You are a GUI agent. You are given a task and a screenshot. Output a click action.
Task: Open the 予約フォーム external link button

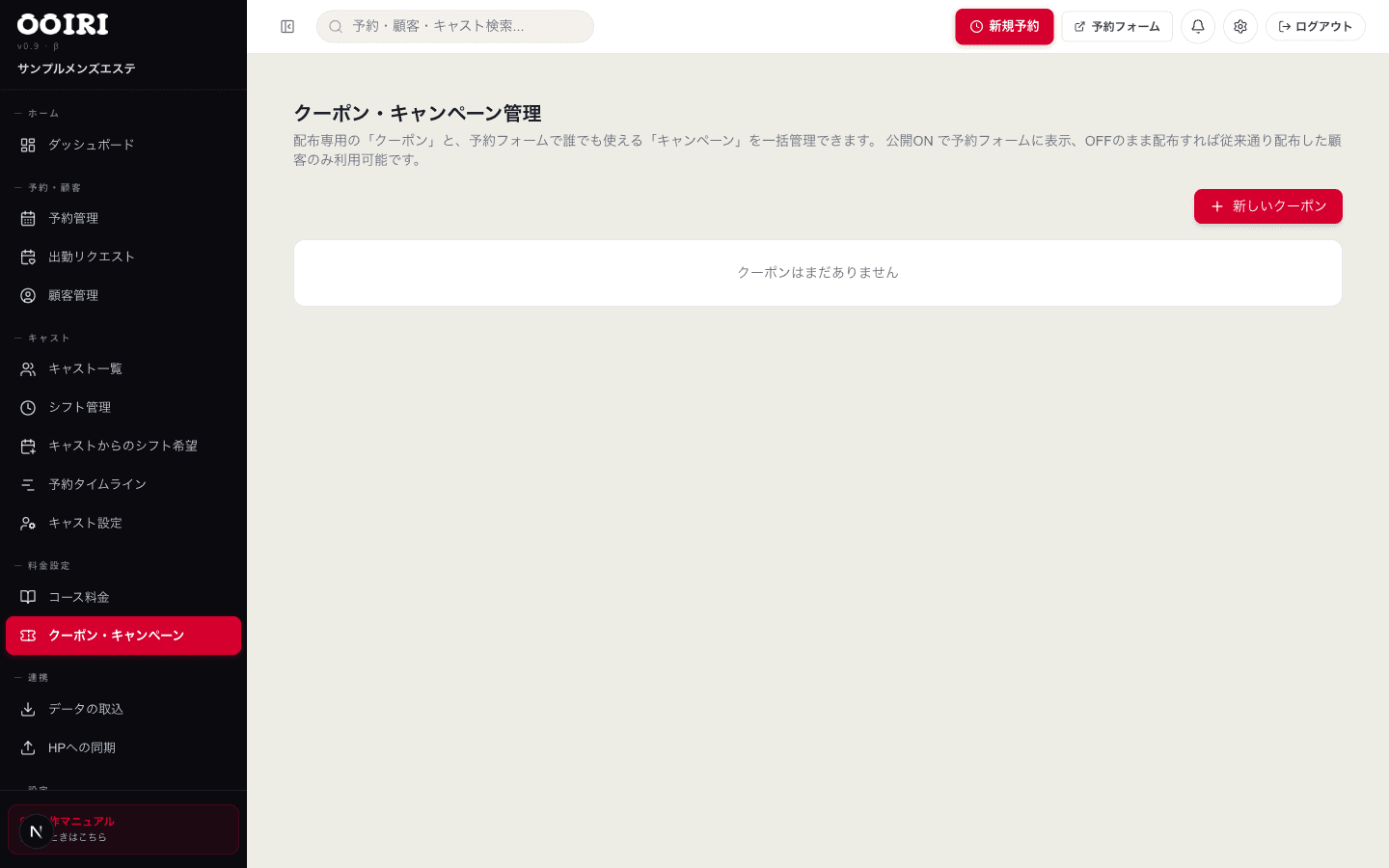coord(1117,27)
